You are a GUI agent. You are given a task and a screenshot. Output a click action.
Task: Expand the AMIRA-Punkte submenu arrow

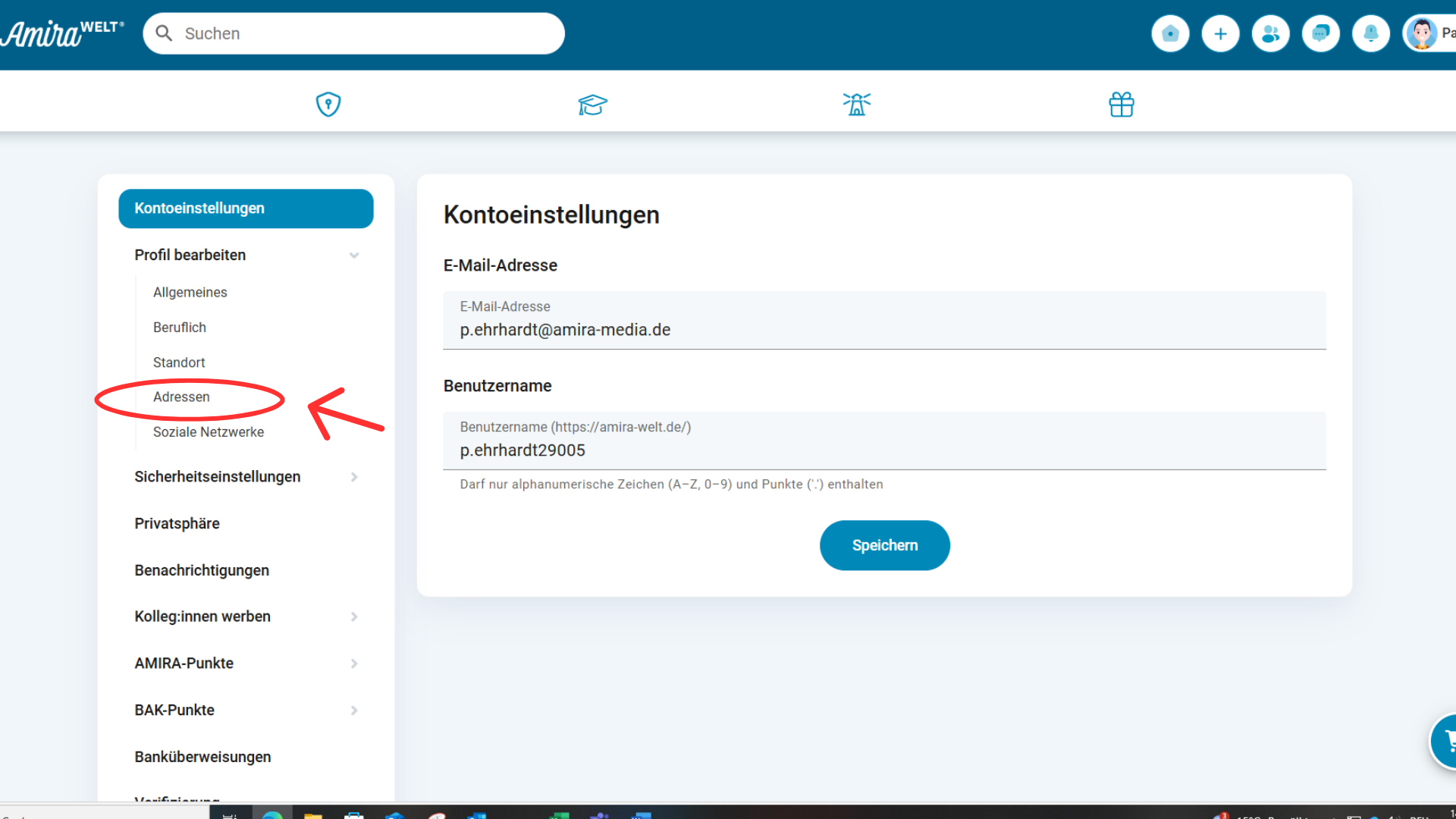point(354,664)
